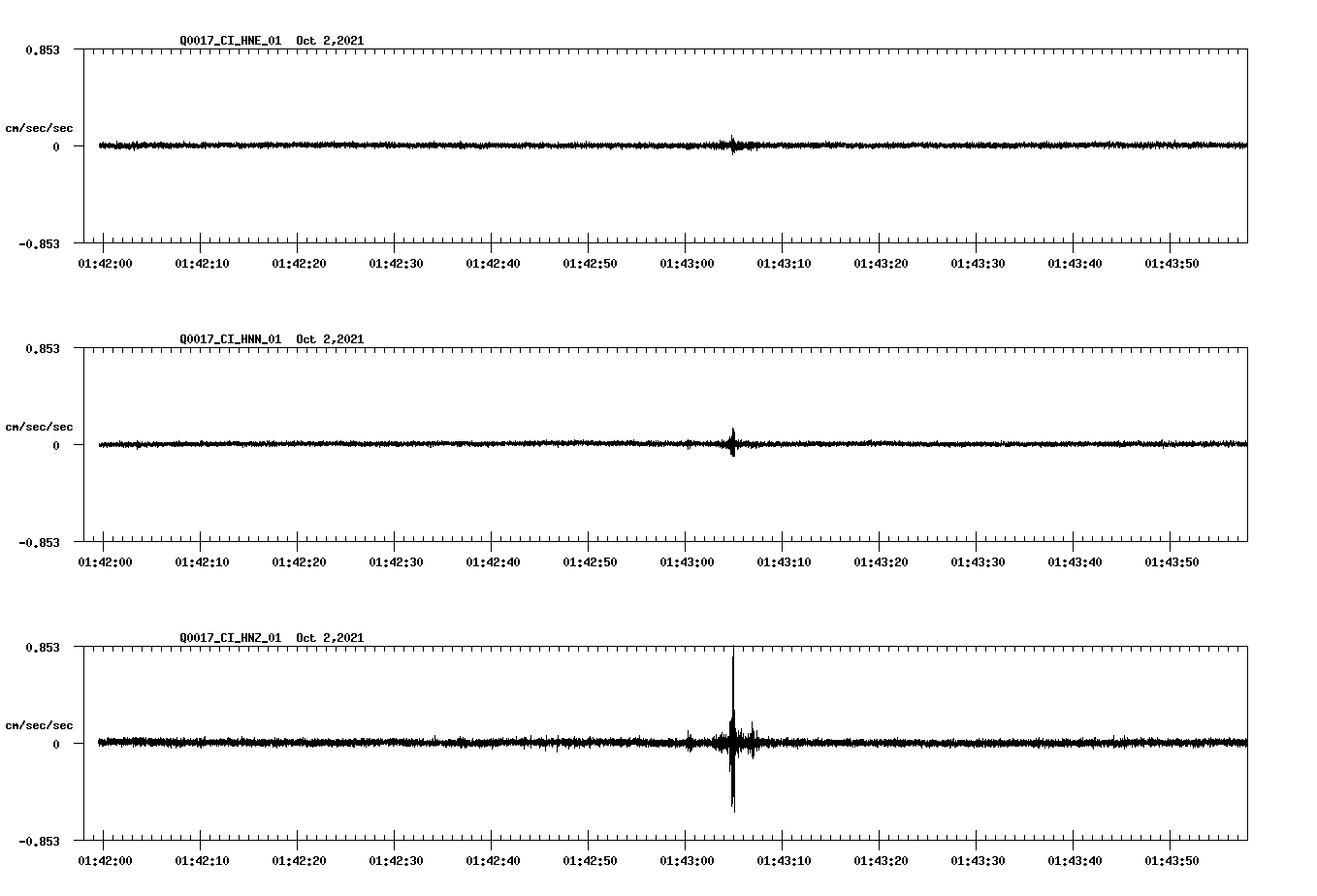
Task: Click 01:42:50 time label under HNE plot
Action: tap(590, 264)
